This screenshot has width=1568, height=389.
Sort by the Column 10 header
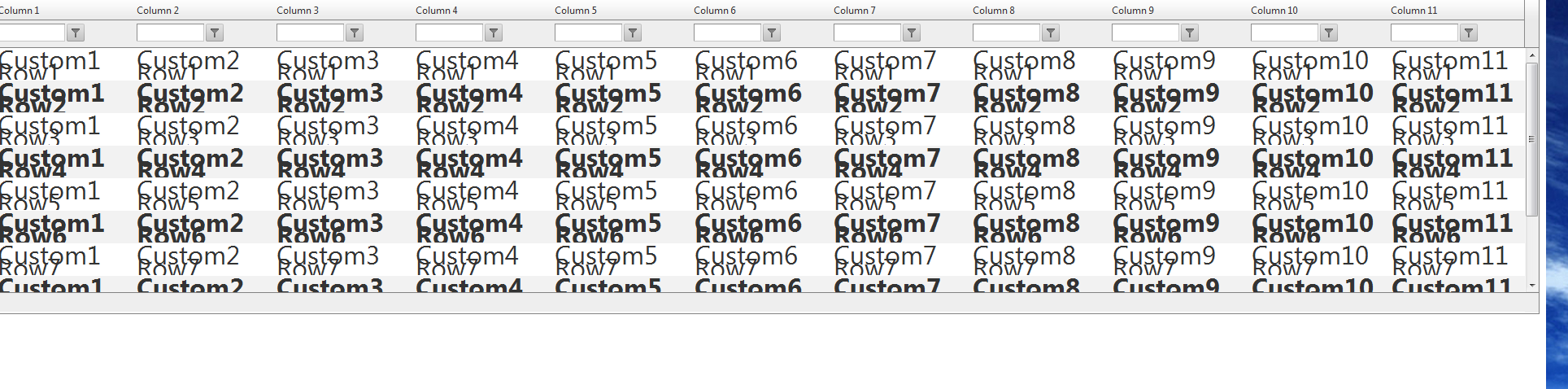pyautogui.click(x=1274, y=11)
